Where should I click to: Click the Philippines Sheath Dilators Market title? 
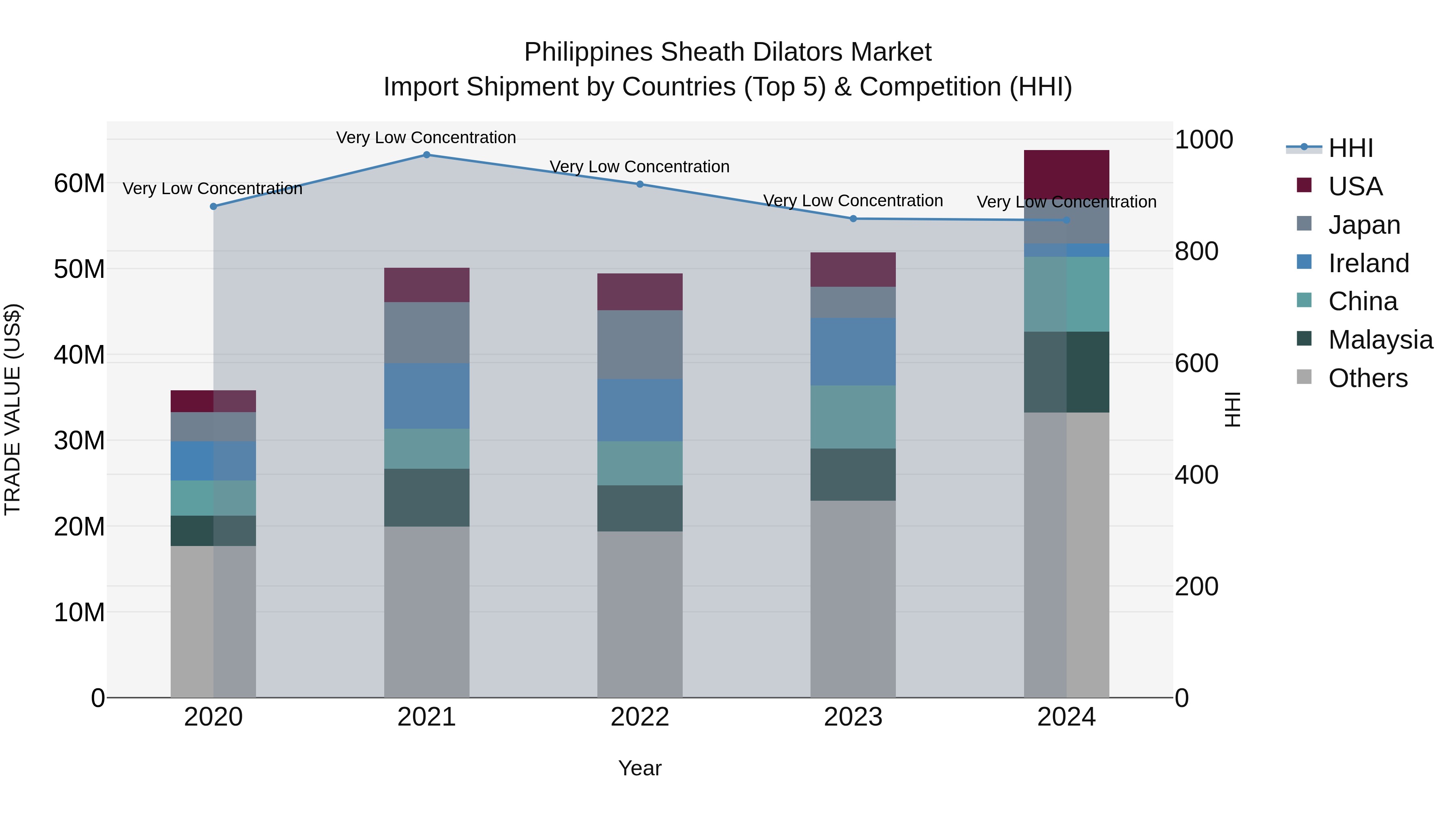pos(728,52)
